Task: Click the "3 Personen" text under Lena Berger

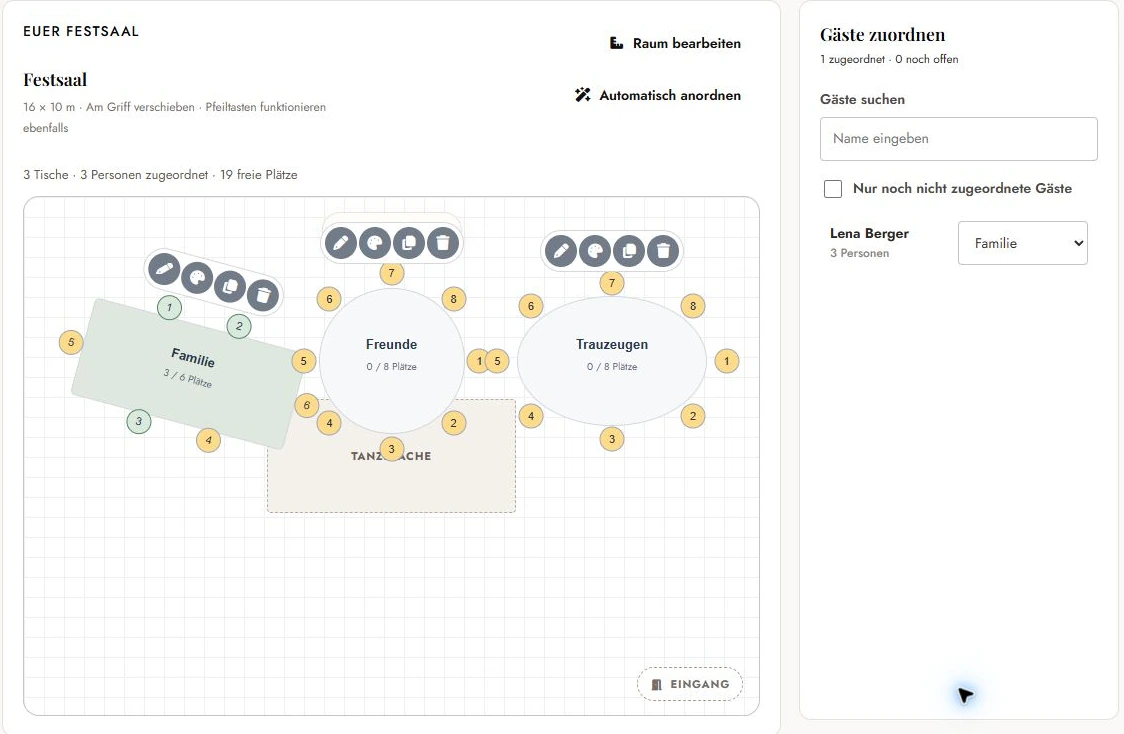Action: [x=859, y=253]
